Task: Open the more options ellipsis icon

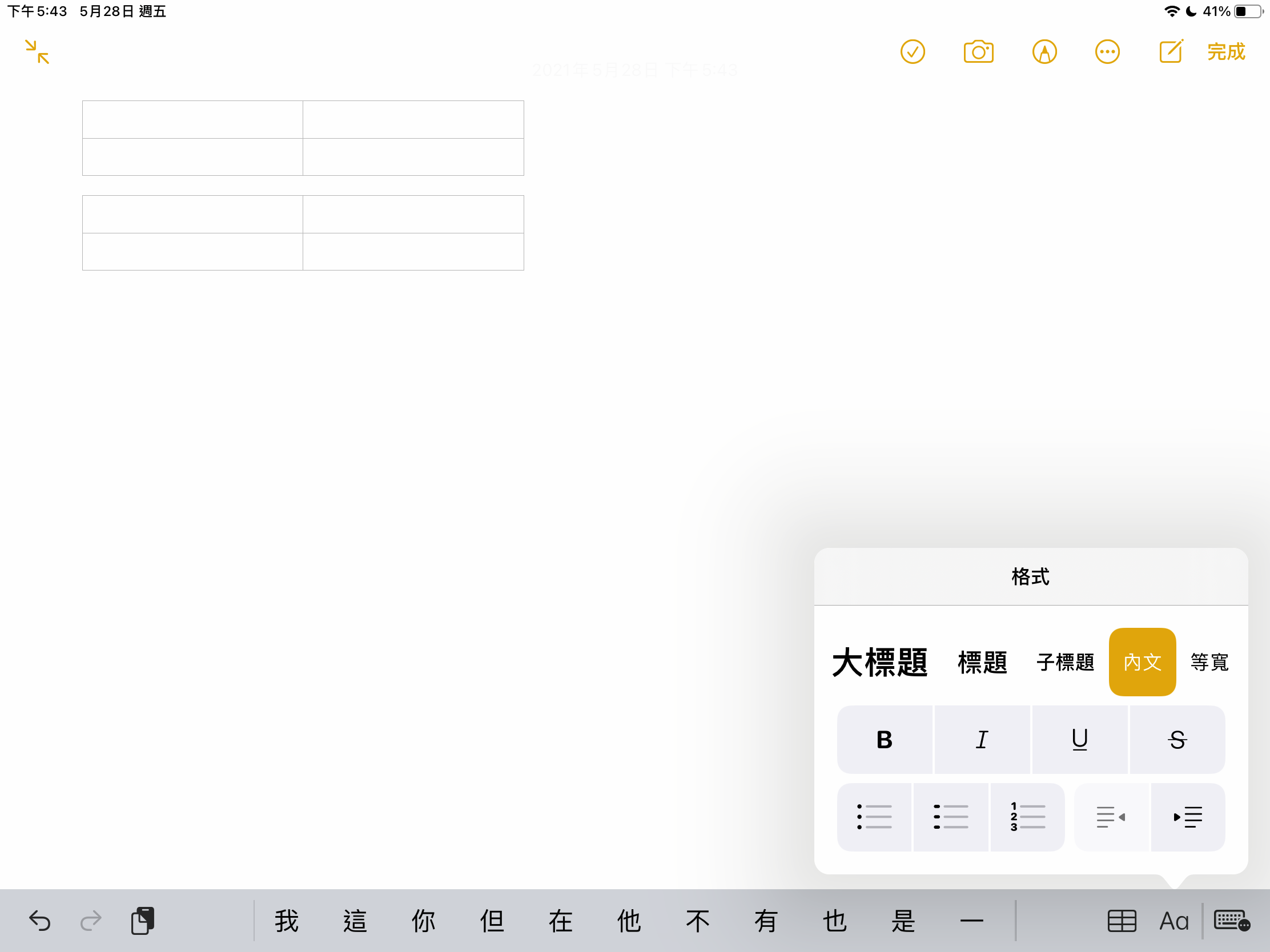Action: pyautogui.click(x=1107, y=52)
